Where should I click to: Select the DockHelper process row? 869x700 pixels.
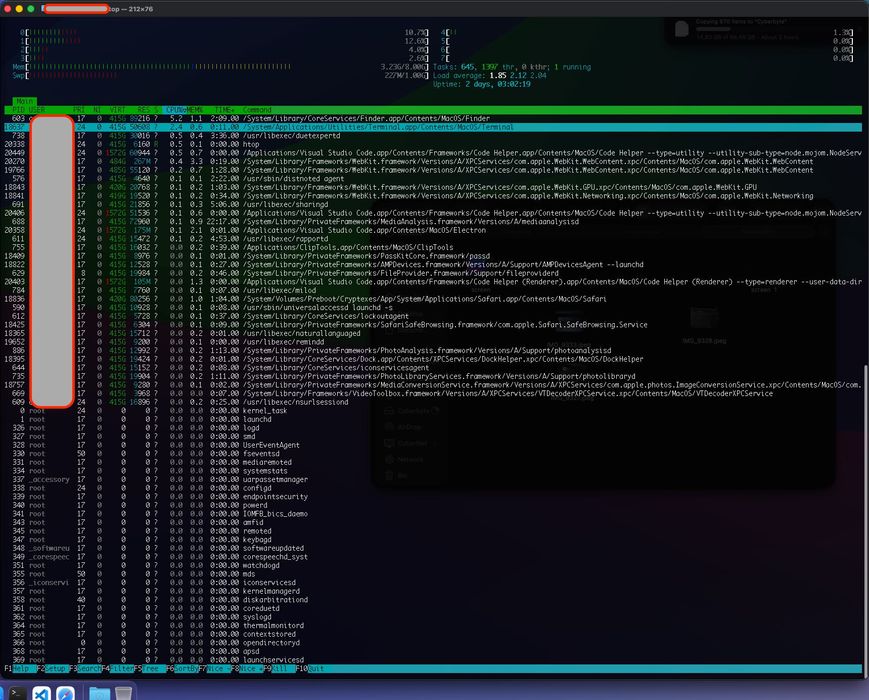433,359
